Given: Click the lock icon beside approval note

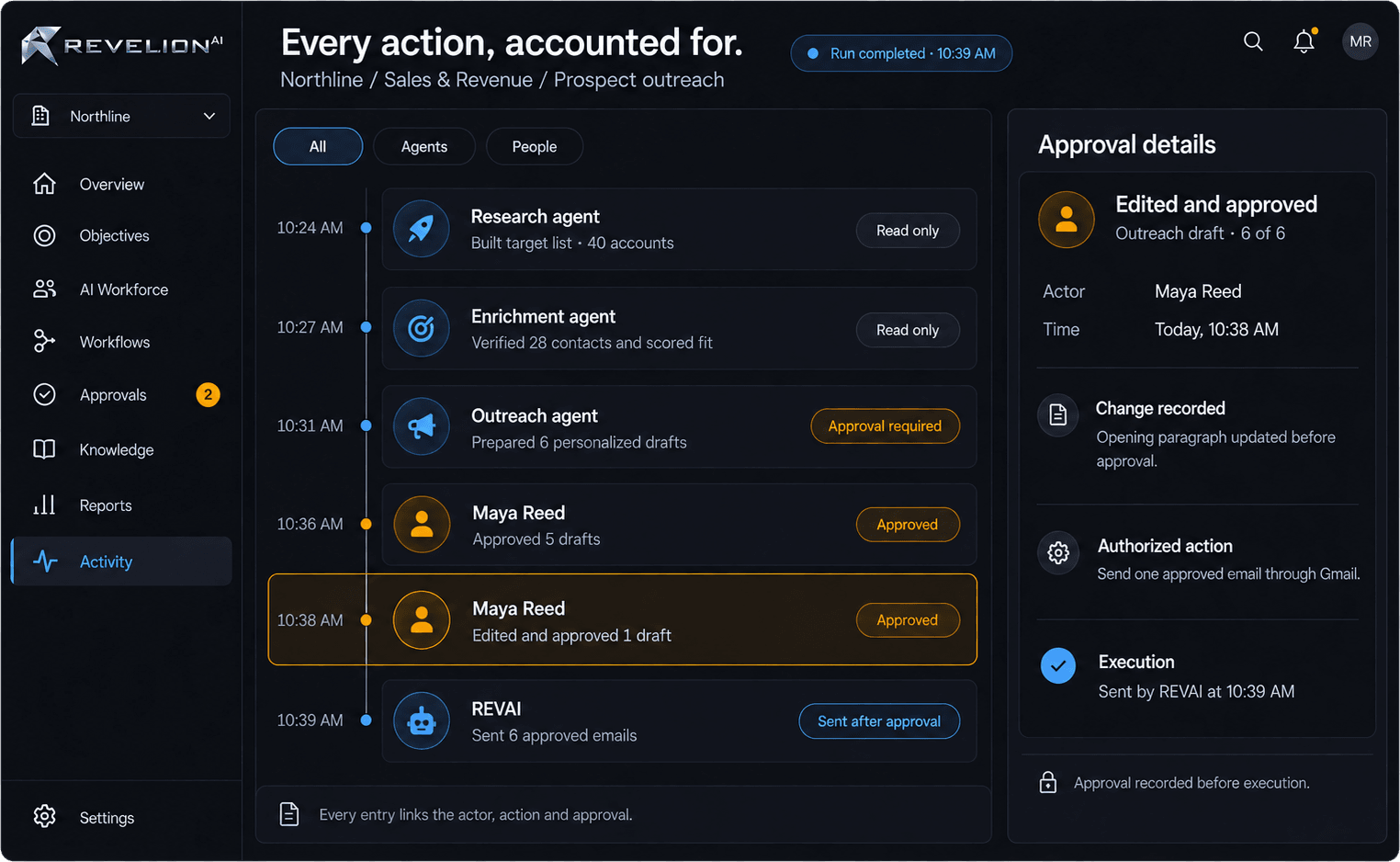Looking at the screenshot, I should point(1048,782).
